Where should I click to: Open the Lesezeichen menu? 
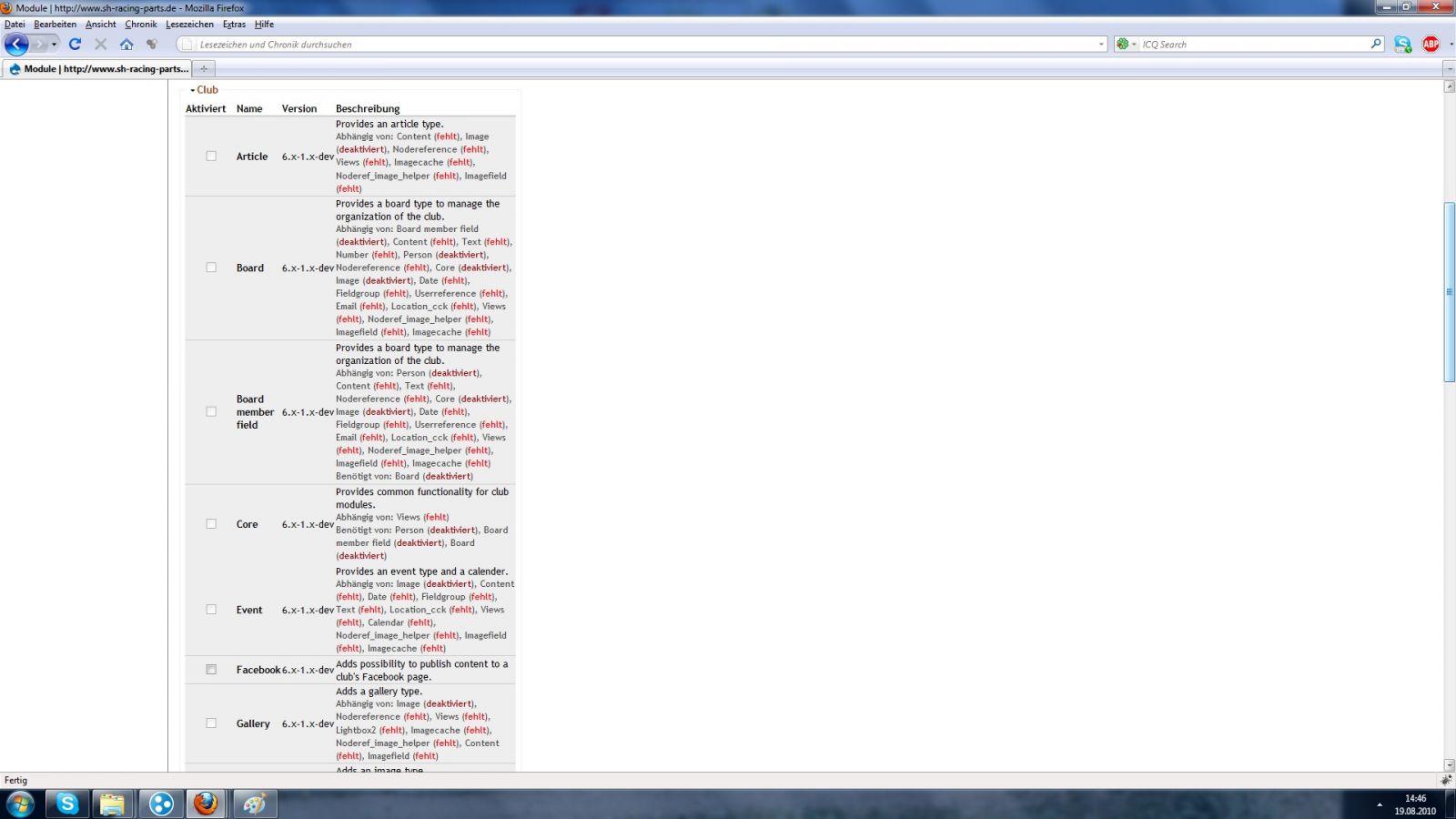(189, 25)
